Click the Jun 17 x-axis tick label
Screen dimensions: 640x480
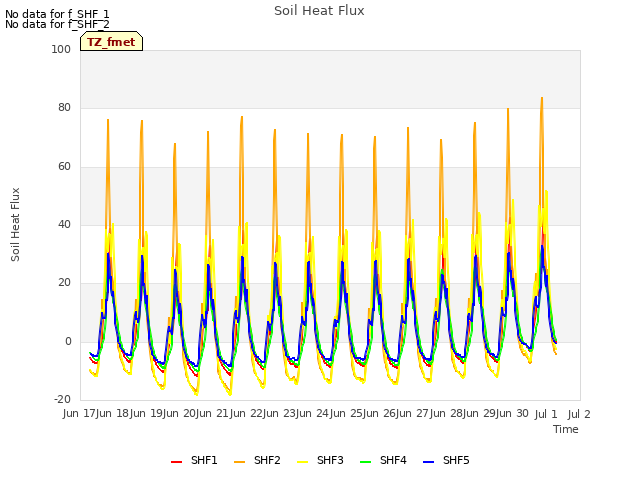point(79,413)
